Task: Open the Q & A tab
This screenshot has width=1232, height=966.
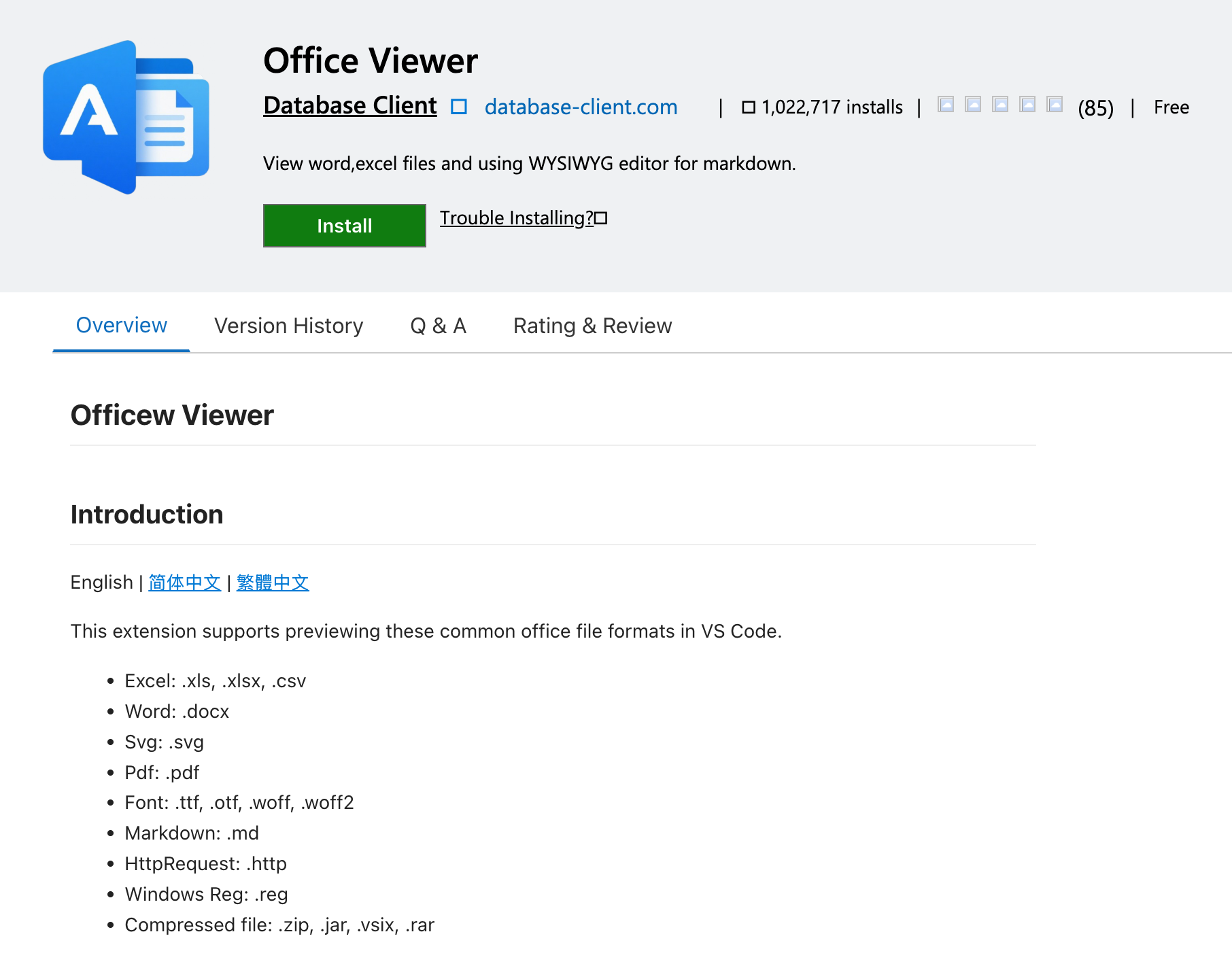Action: [439, 326]
